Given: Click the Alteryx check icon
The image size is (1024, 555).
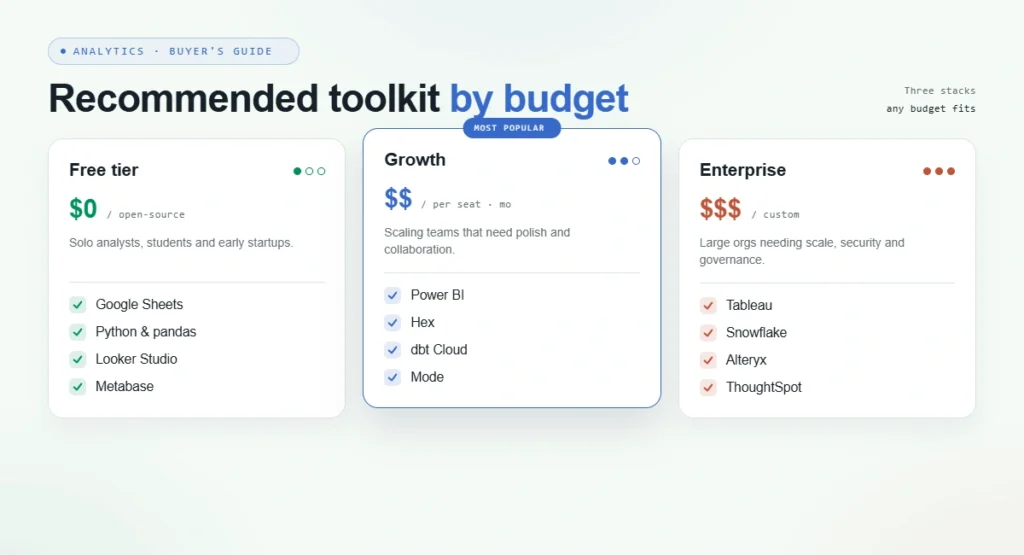Looking at the screenshot, I should click(x=708, y=360).
